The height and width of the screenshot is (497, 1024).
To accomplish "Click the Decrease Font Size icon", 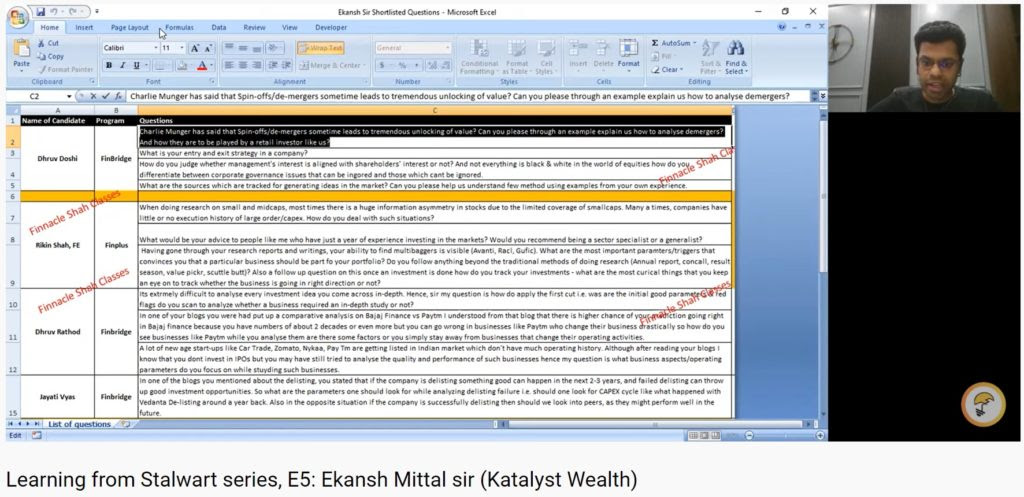I will coord(208,48).
